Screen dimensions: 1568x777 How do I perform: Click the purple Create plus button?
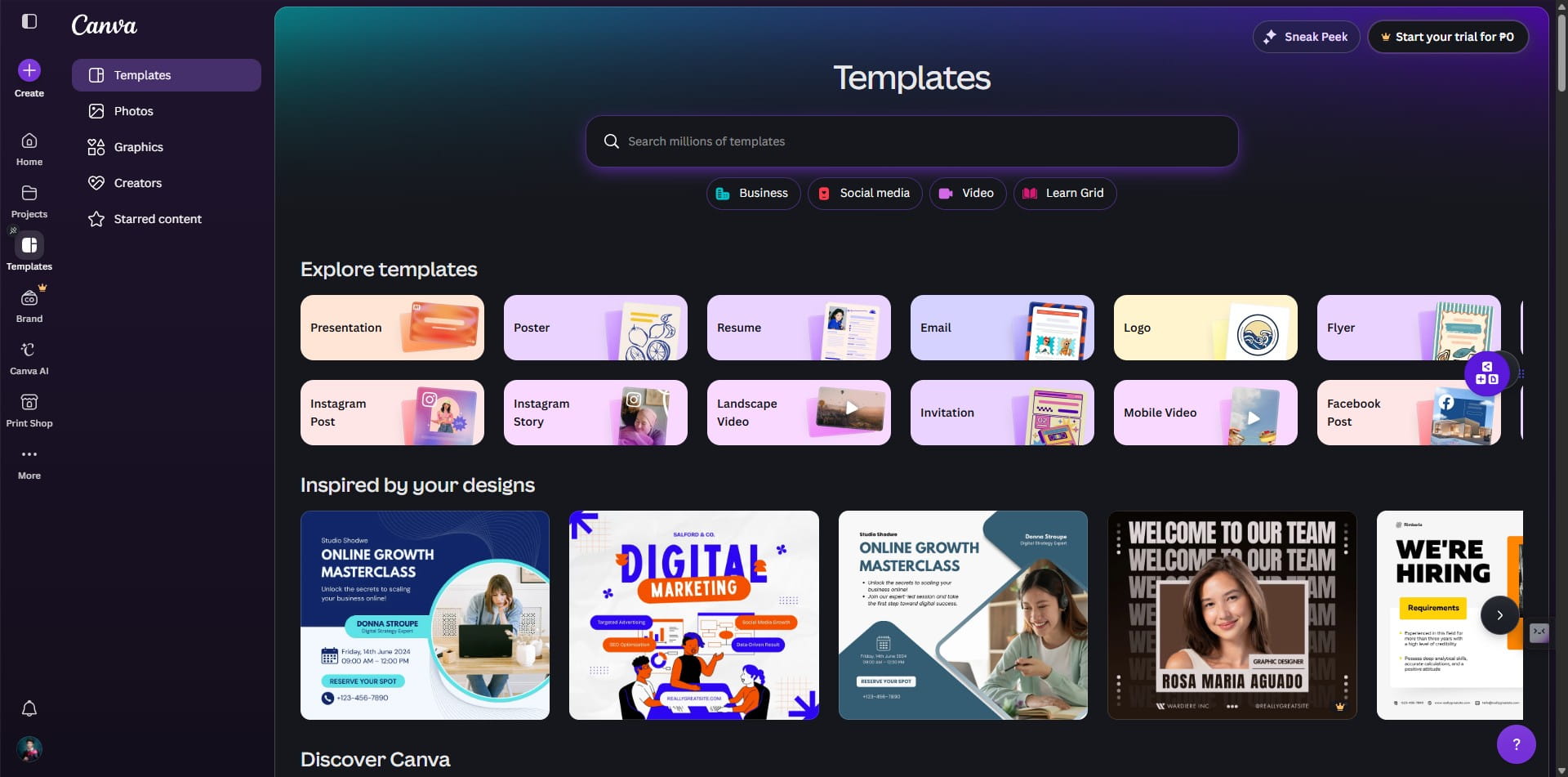[29, 70]
